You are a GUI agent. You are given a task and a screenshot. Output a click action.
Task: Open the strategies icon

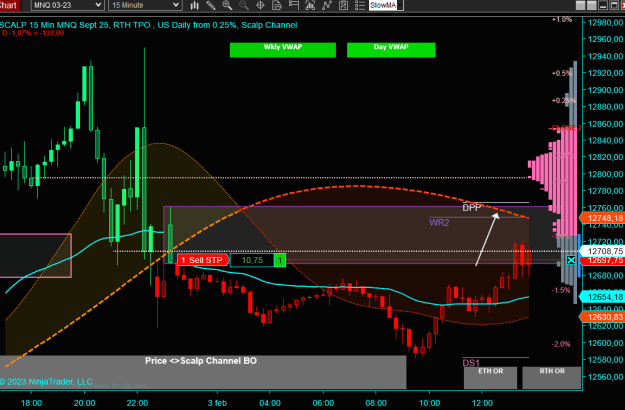tap(343, 5)
